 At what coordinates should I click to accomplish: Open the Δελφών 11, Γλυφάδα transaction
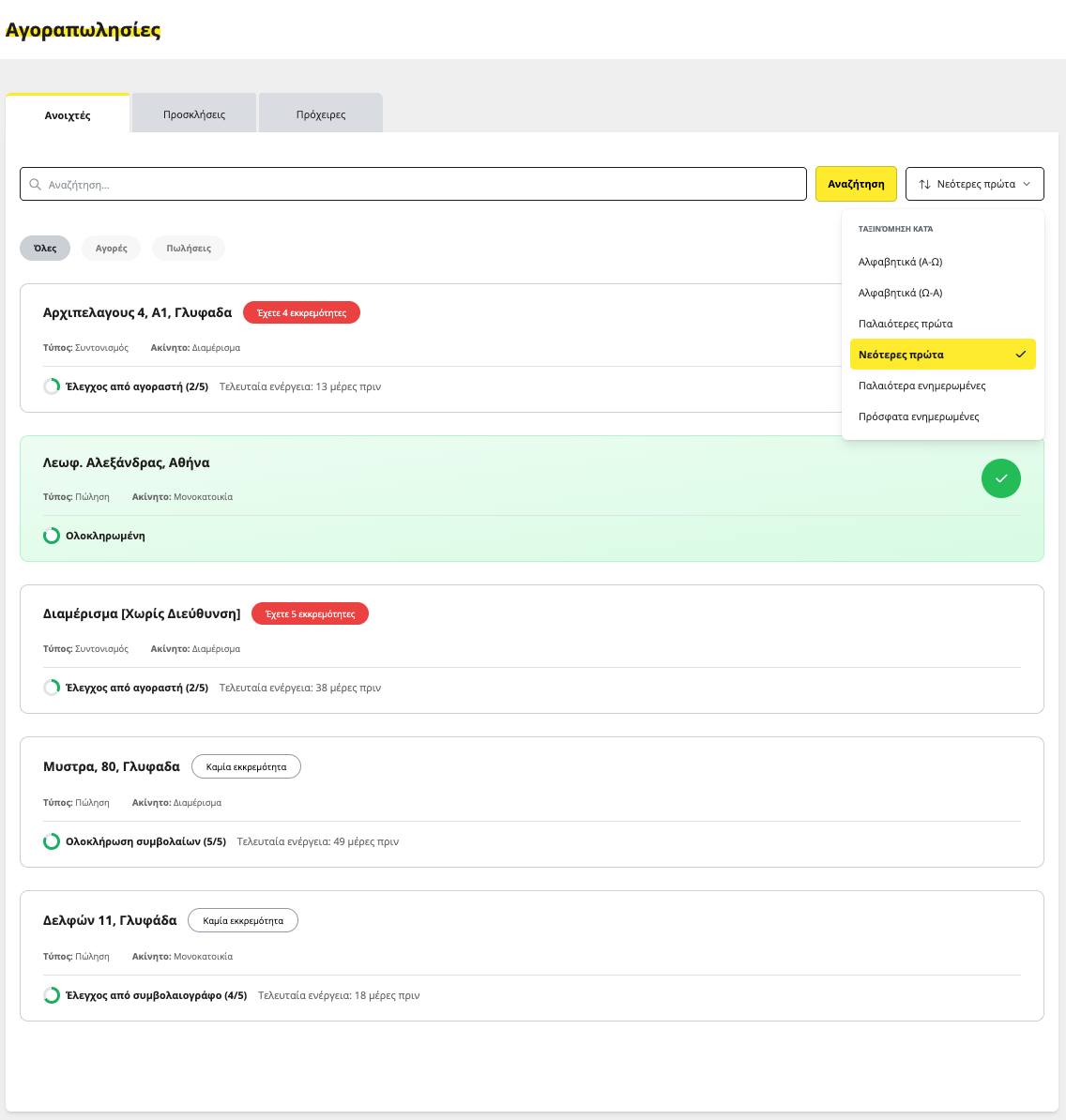pos(110,920)
